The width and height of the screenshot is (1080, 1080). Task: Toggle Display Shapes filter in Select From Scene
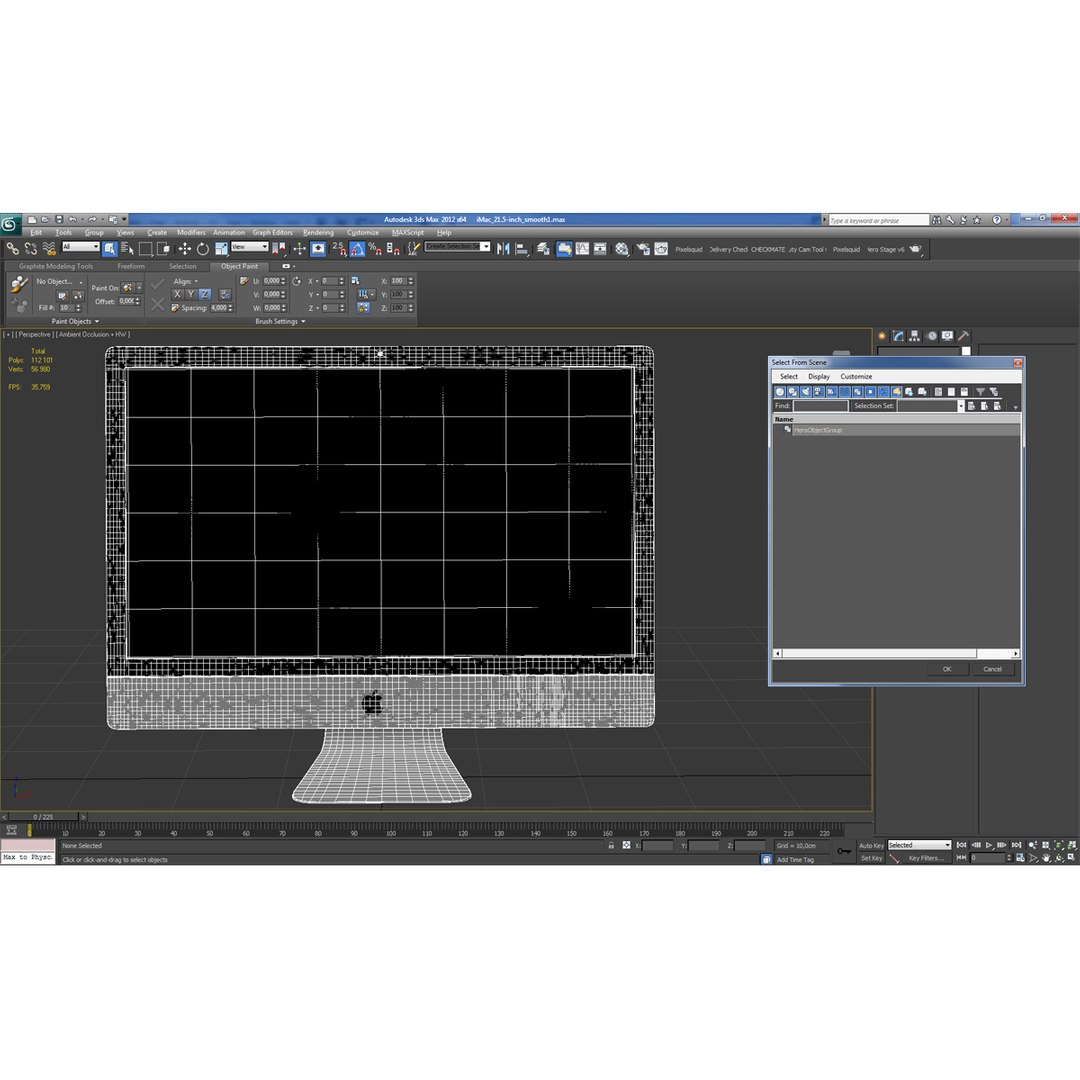(793, 391)
